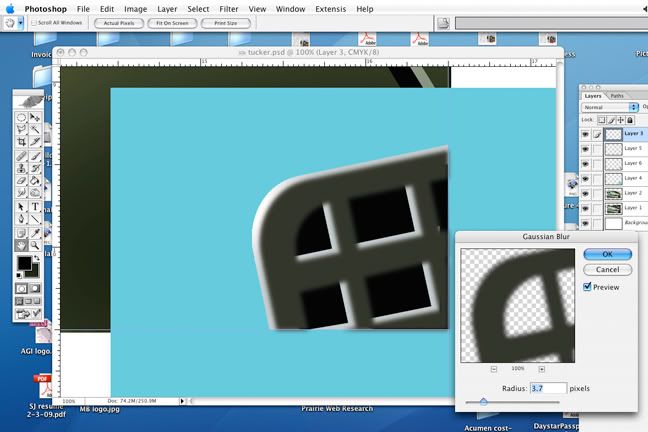Select the Paint Bucket tool

point(35,181)
